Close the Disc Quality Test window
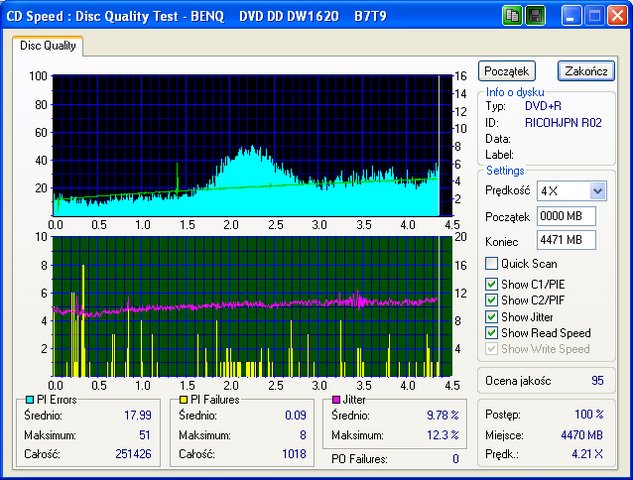Screen dimensions: 633x480 coord(617,16)
